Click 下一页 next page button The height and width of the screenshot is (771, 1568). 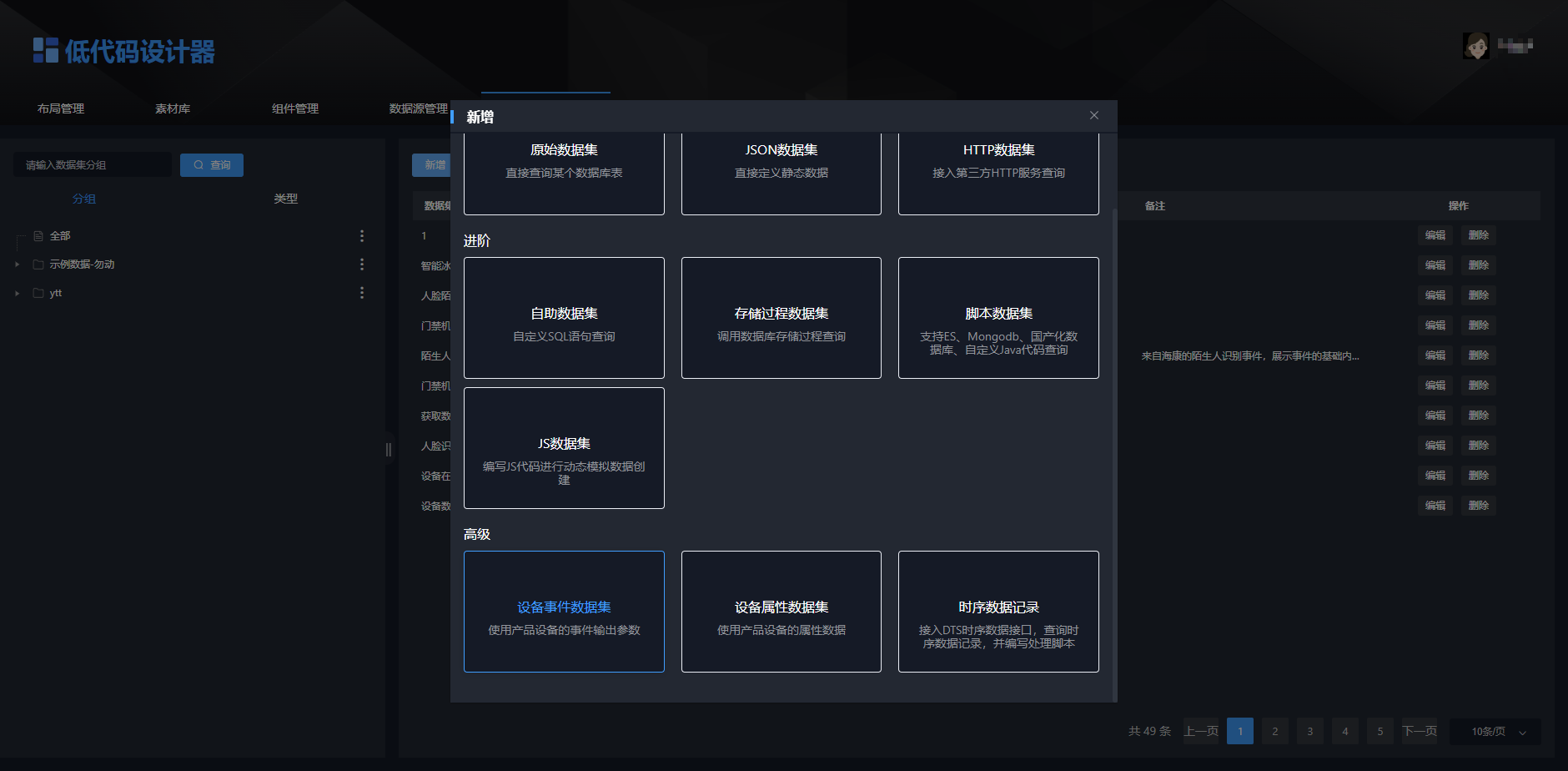(1420, 732)
